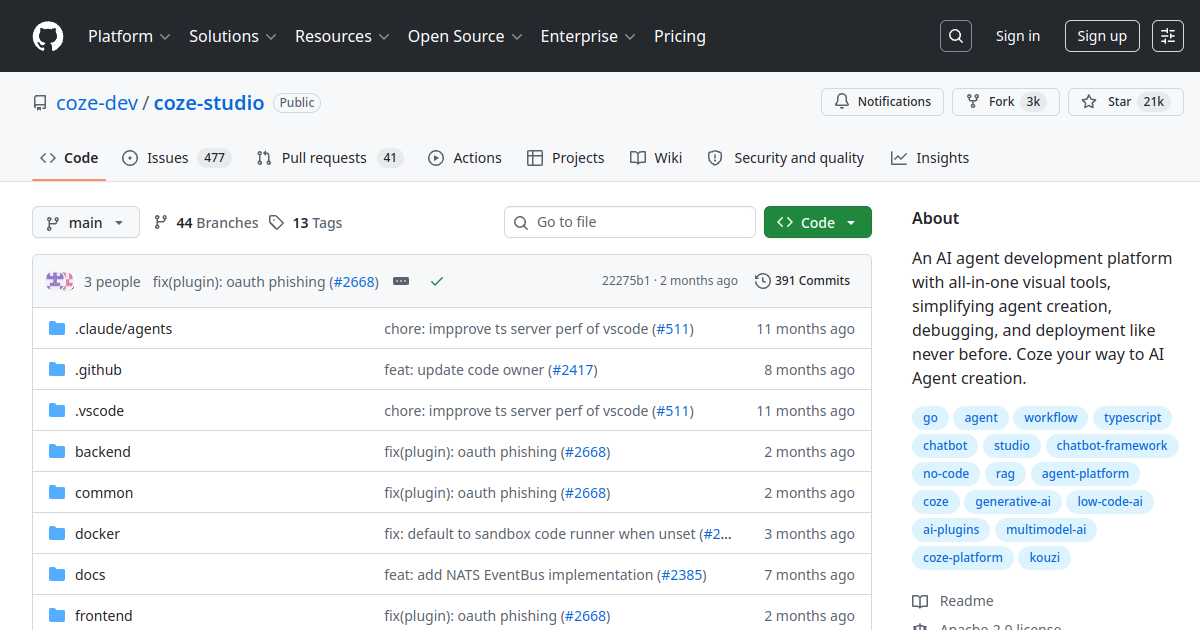The image size is (1200, 630).
Task: Focus the Go to file search field
Action: pyautogui.click(x=630, y=222)
